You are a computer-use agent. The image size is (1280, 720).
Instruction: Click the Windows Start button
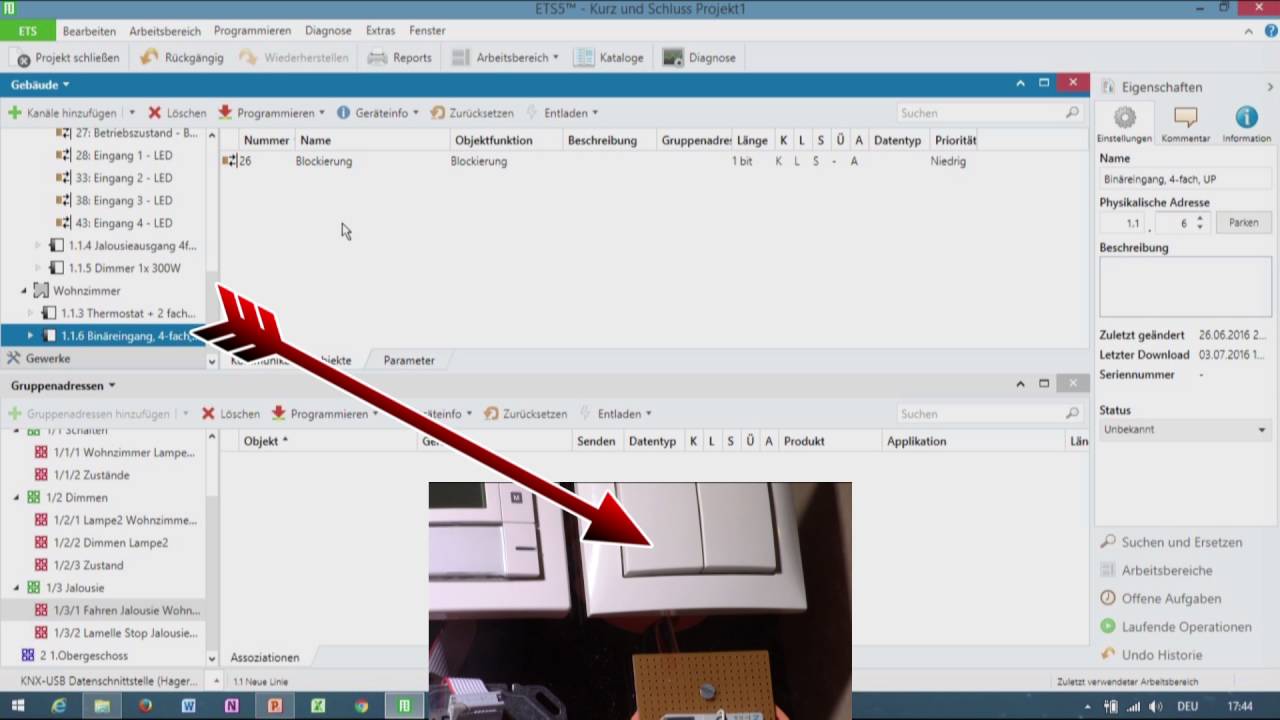[18, 706]
